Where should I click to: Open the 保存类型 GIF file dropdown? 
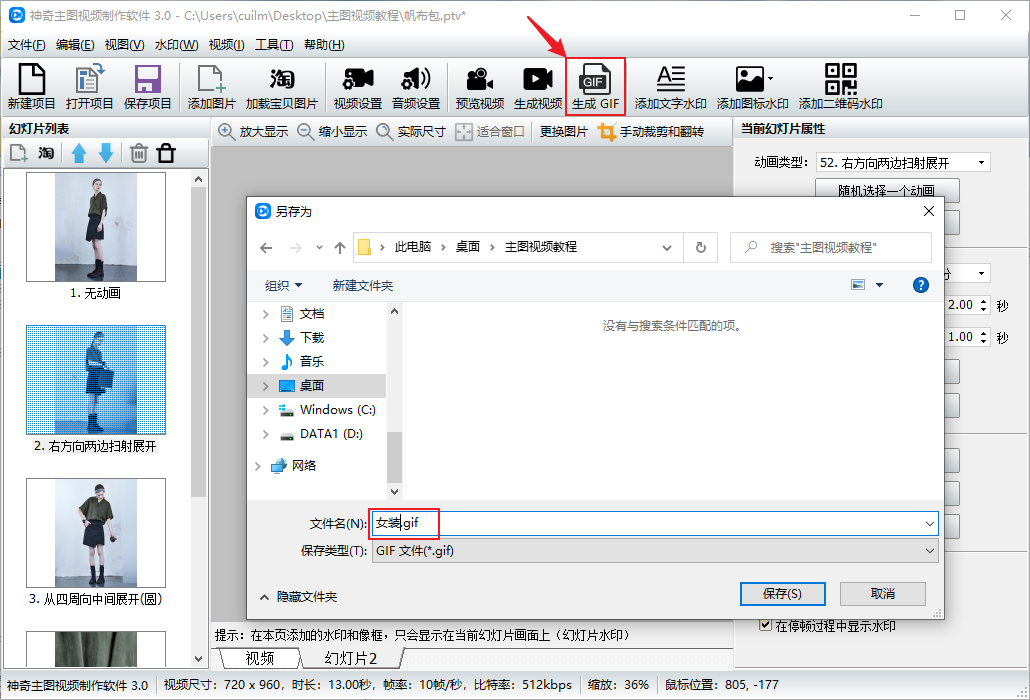click(x=655, y=551)
